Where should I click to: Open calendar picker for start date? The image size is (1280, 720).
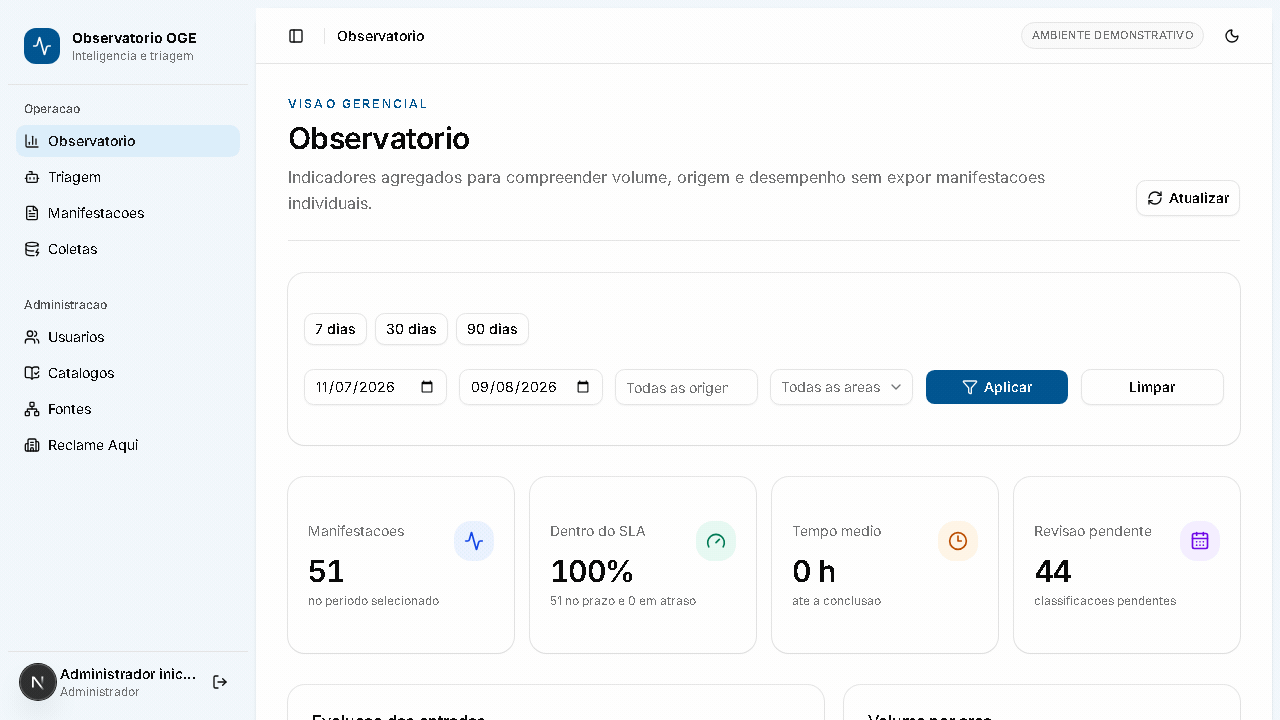427,387
